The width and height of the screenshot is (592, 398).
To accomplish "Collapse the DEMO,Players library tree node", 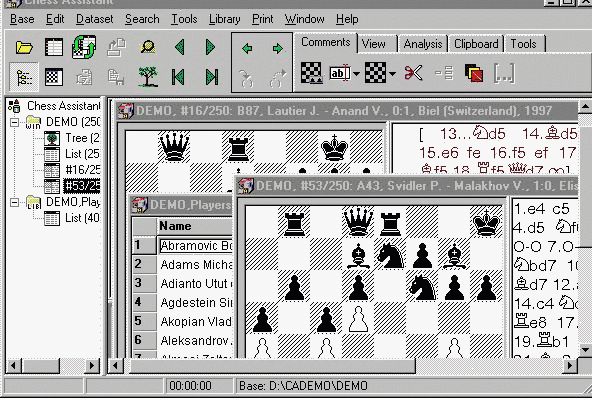I will (x=14, y=203).
